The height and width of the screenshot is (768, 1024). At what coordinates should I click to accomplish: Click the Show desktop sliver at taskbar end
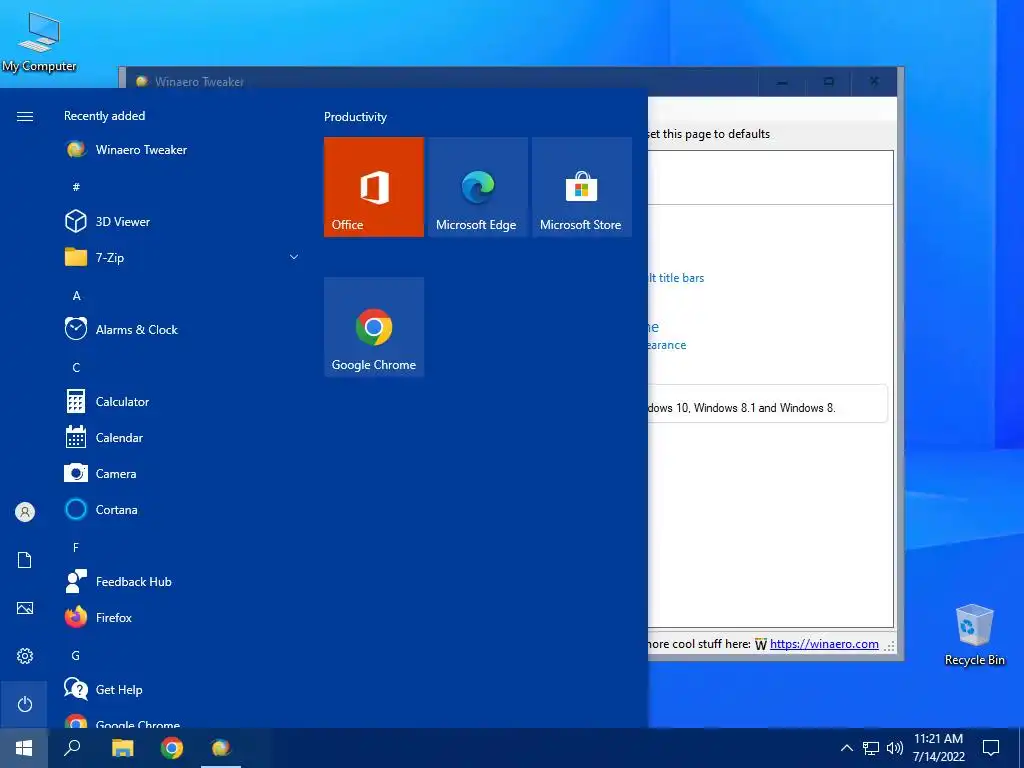pos(1021,748)
